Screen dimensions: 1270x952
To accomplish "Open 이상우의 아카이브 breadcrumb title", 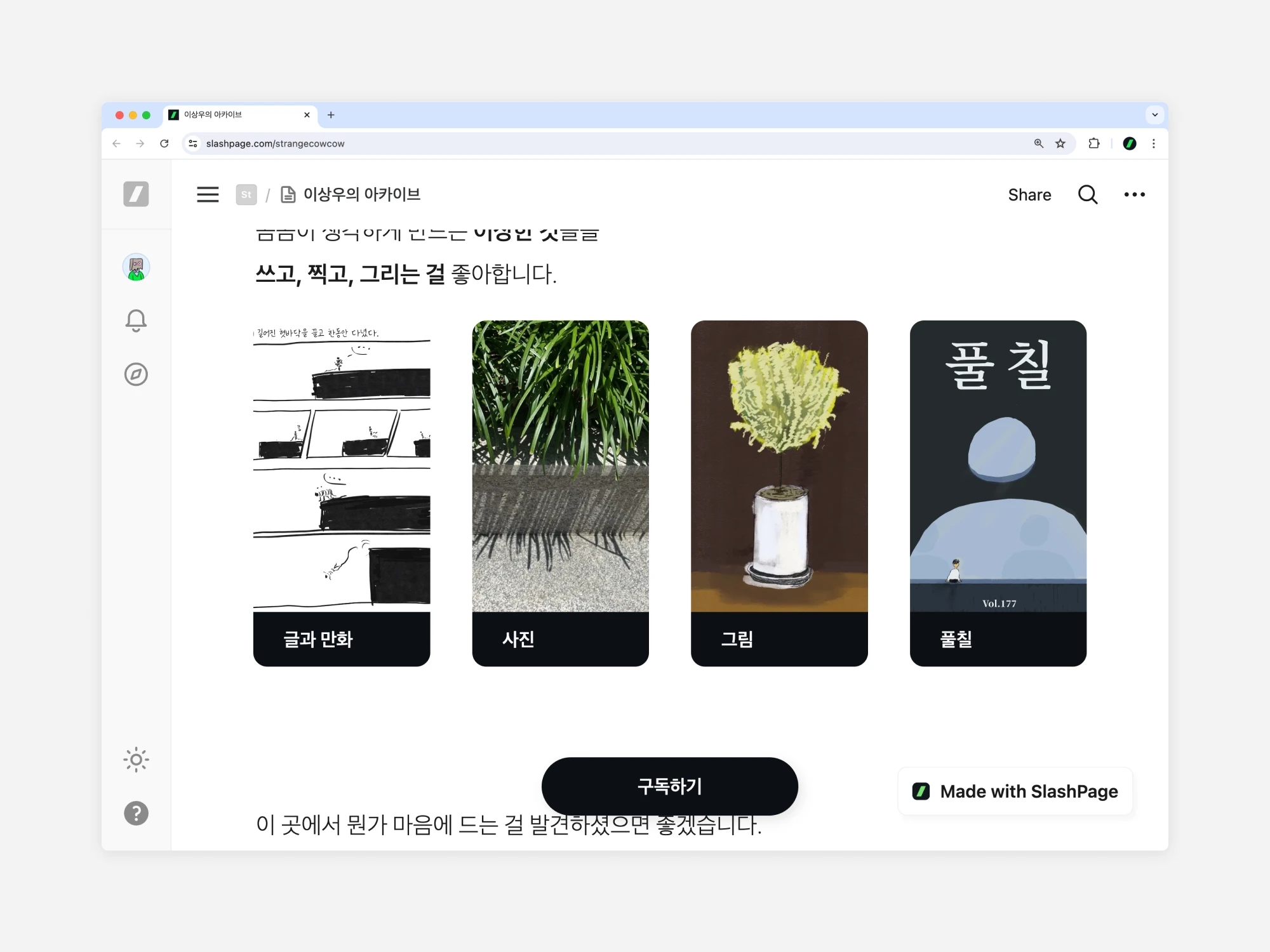I will (362, 194).
